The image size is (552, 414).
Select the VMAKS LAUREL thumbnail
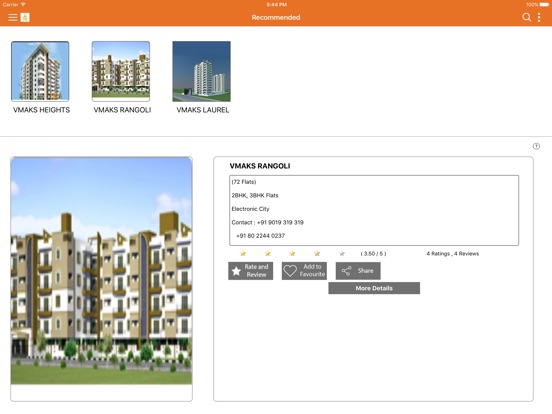(x=201, y=71)
